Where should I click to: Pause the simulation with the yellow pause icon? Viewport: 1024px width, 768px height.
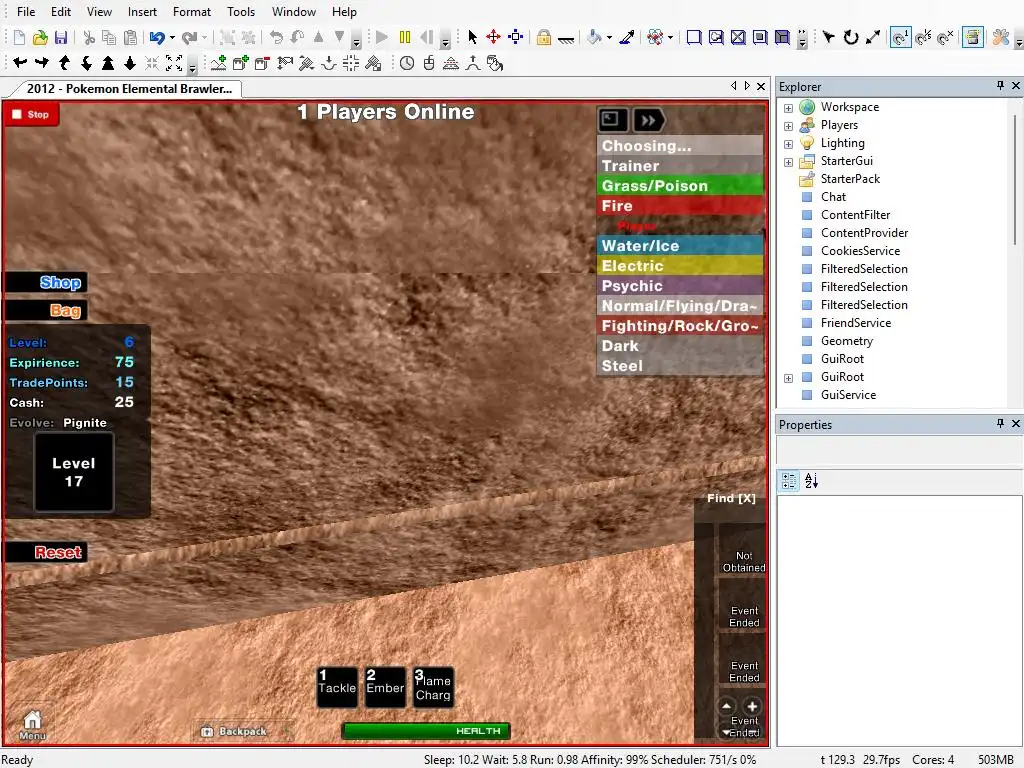pyautogui.click(x=405, y=37)
